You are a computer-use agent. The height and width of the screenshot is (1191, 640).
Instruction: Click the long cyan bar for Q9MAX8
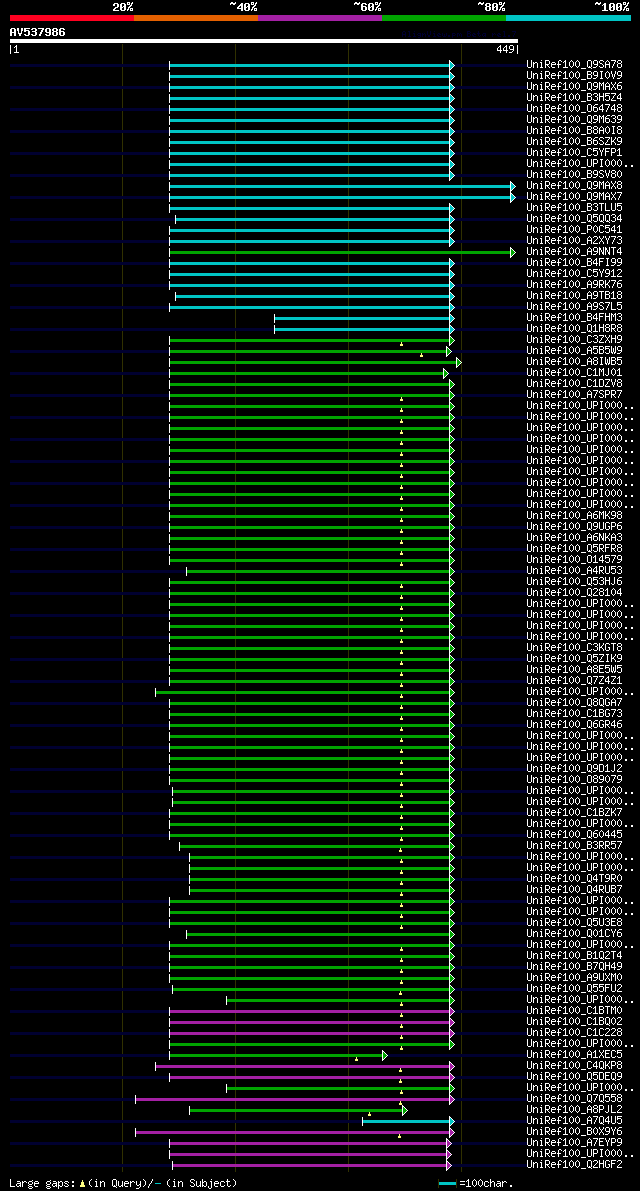tap(341, 186)
